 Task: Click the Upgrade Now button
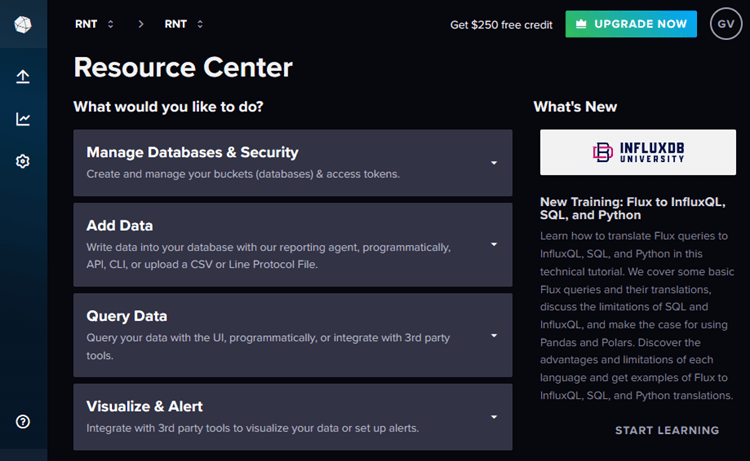[631, 24]
